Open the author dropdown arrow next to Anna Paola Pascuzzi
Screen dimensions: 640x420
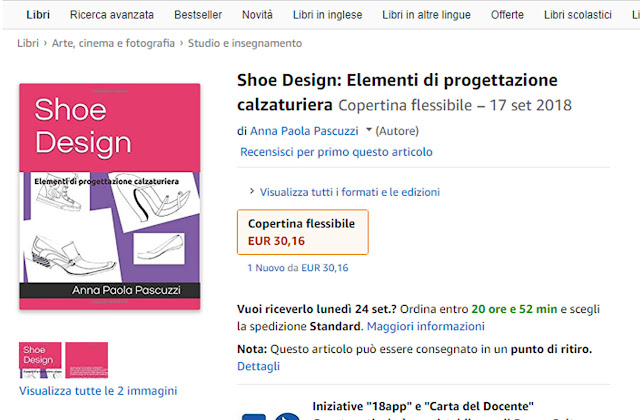[x=369, y=130]
